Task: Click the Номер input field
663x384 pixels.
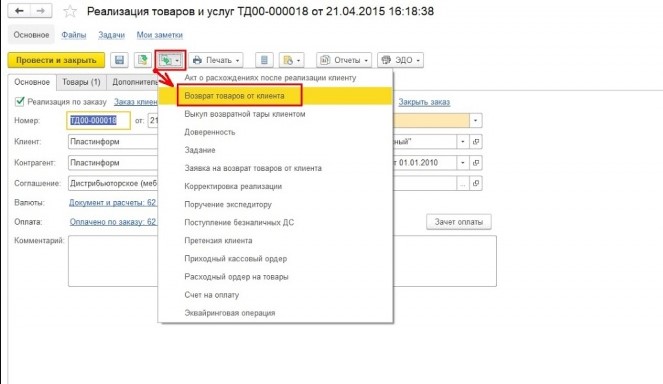Action: tap(99, 121)
